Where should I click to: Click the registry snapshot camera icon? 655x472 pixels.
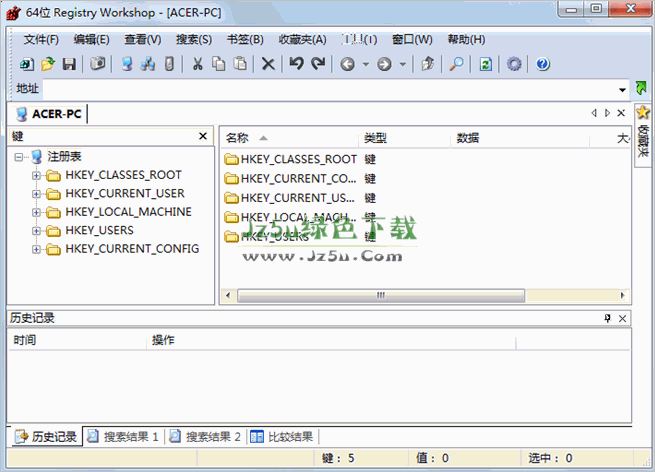(x=98, y=64)
